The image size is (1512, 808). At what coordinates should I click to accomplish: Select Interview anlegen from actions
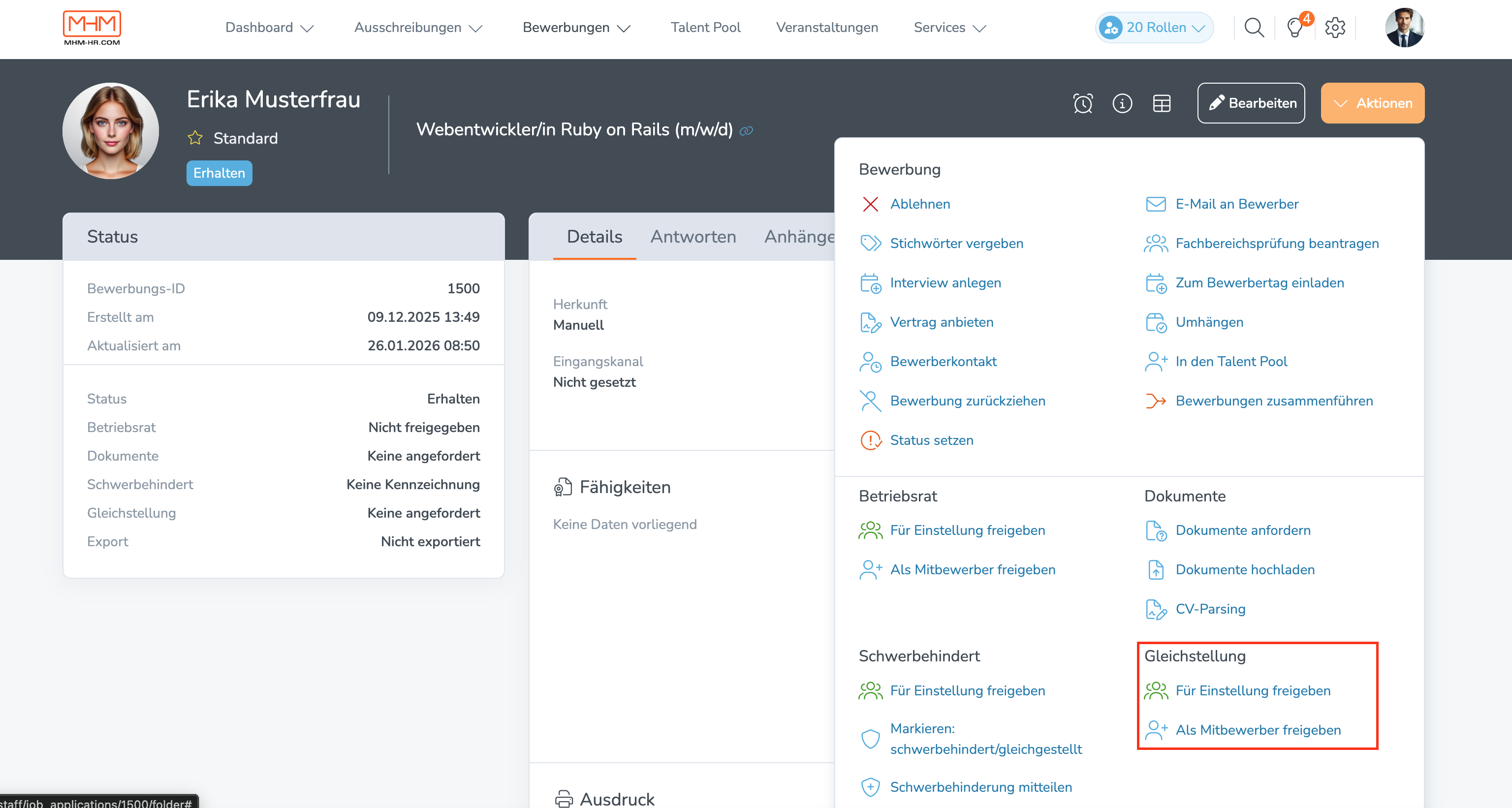coord(945,283)
